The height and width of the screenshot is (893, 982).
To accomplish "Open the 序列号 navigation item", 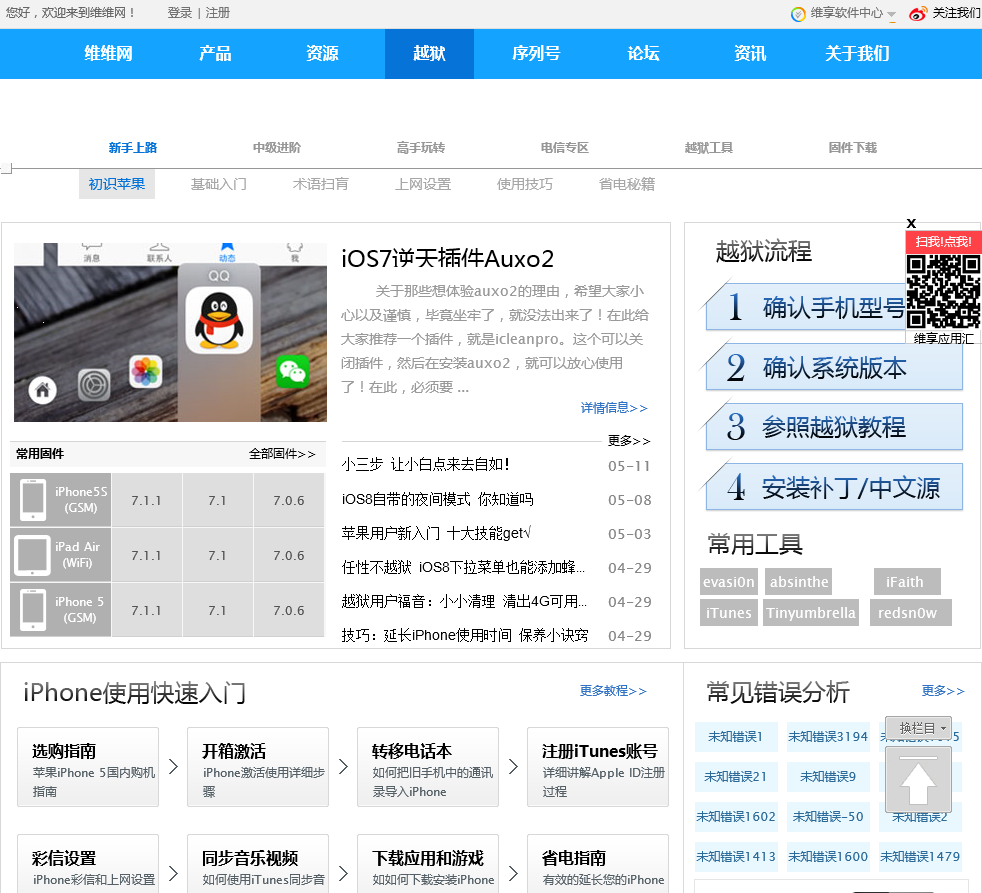I will [536, 54].
